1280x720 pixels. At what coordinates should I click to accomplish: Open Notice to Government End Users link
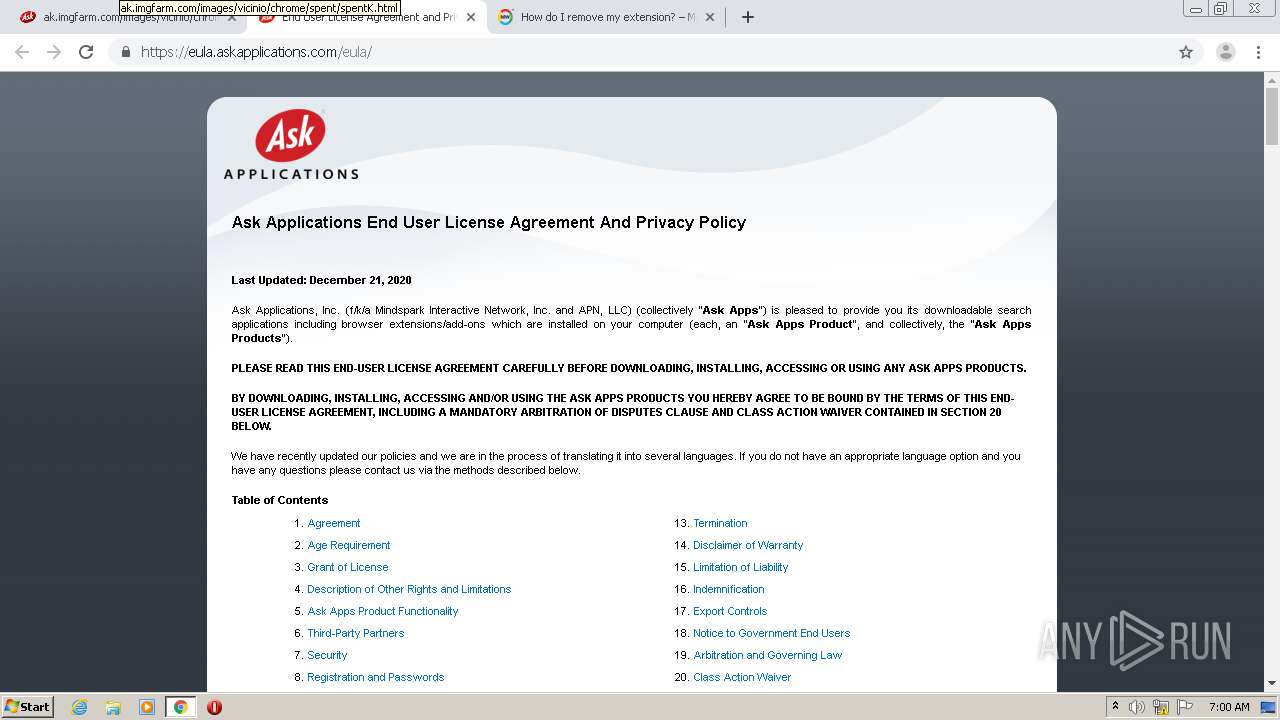[x=772, y=633]
